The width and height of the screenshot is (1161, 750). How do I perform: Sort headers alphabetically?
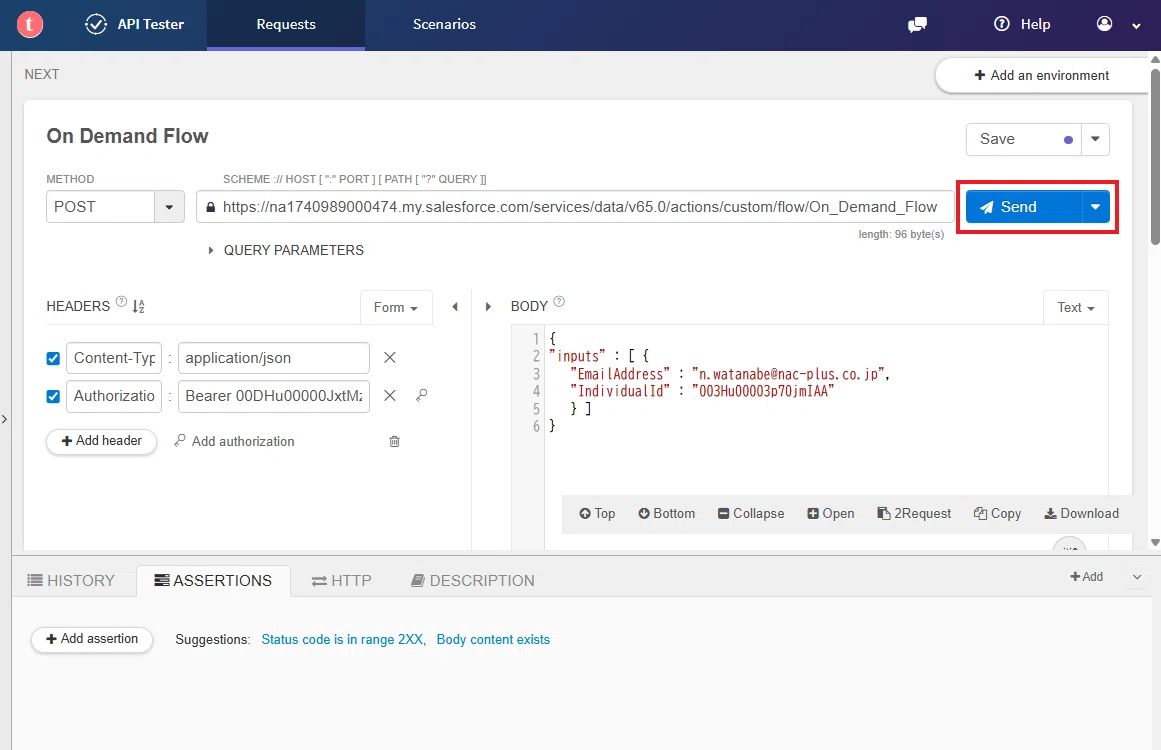coord(138,307)
